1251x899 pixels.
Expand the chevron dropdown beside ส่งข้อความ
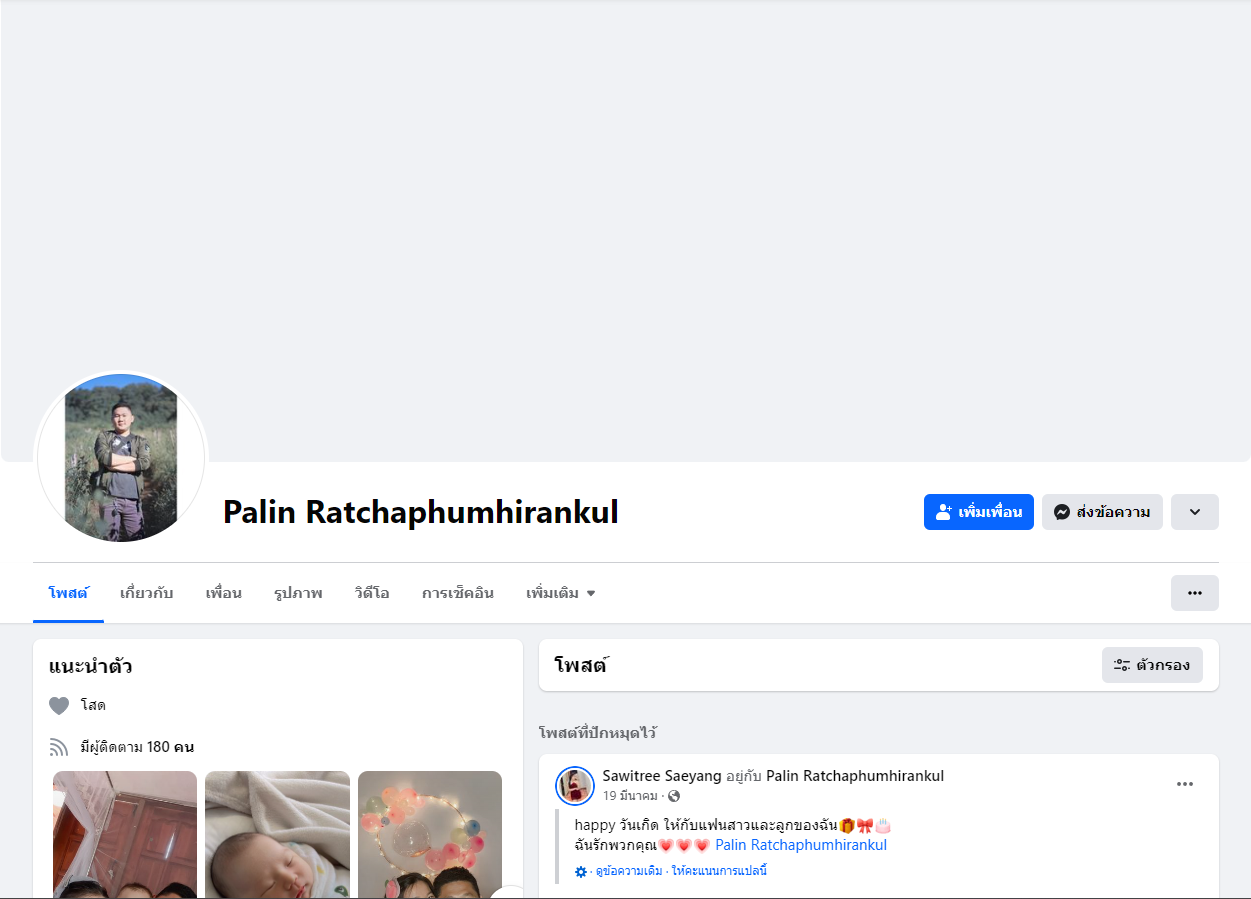point(1195,512)
